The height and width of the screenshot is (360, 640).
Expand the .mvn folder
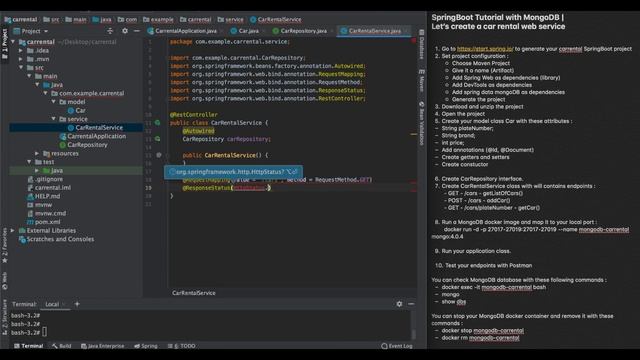[21, 59]
